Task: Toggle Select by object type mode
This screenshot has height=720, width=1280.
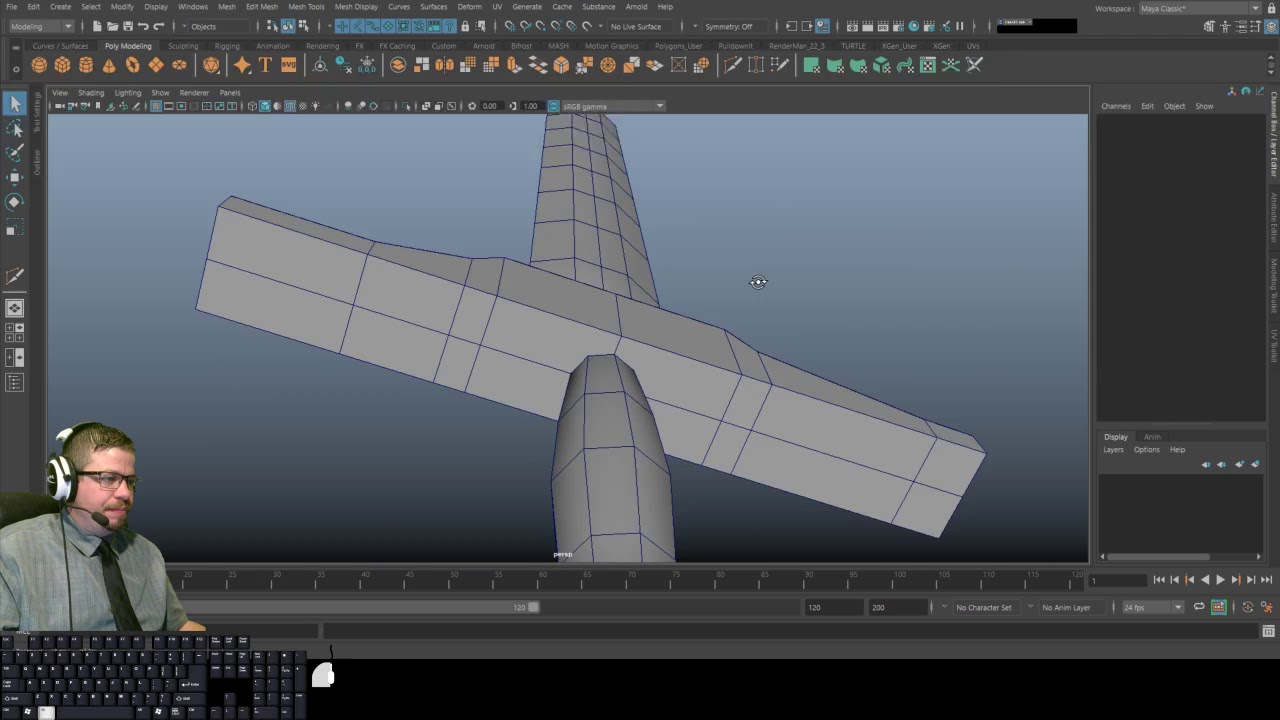Action: pyautogui.click(x=288, y=26)
